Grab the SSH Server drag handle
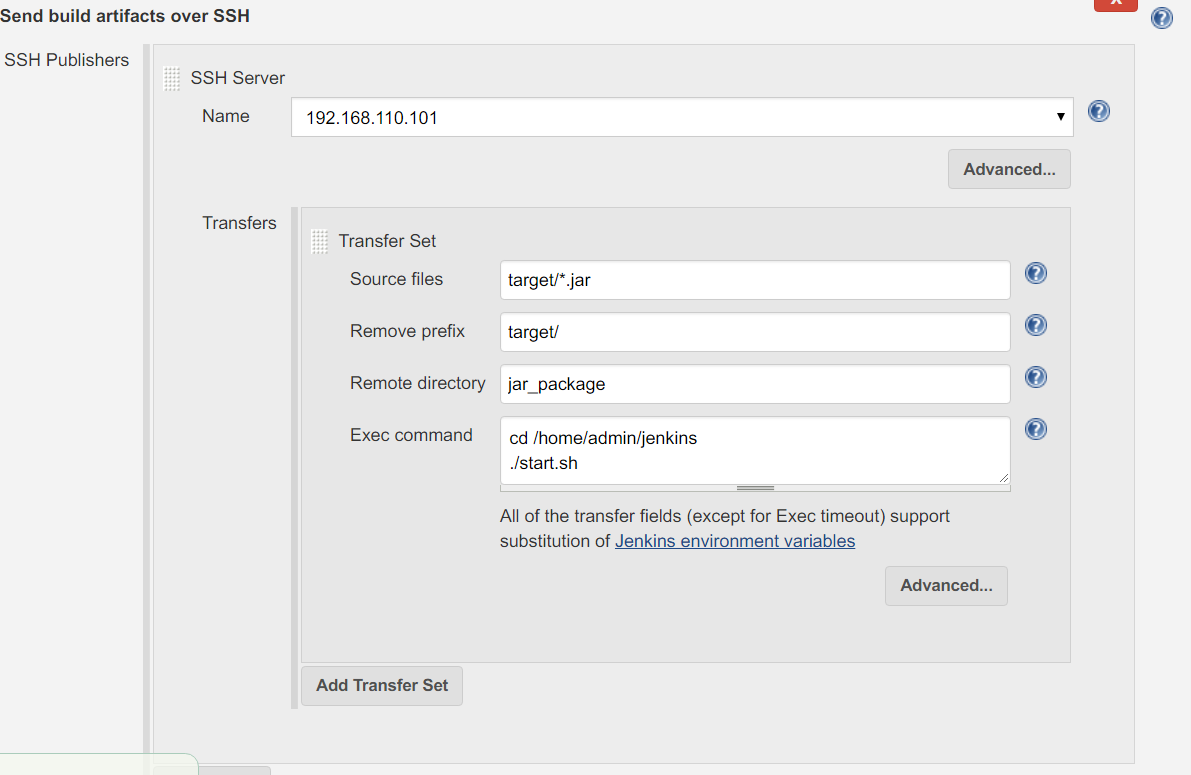Viewport: 1191px width, 775px height. point(172,79)
